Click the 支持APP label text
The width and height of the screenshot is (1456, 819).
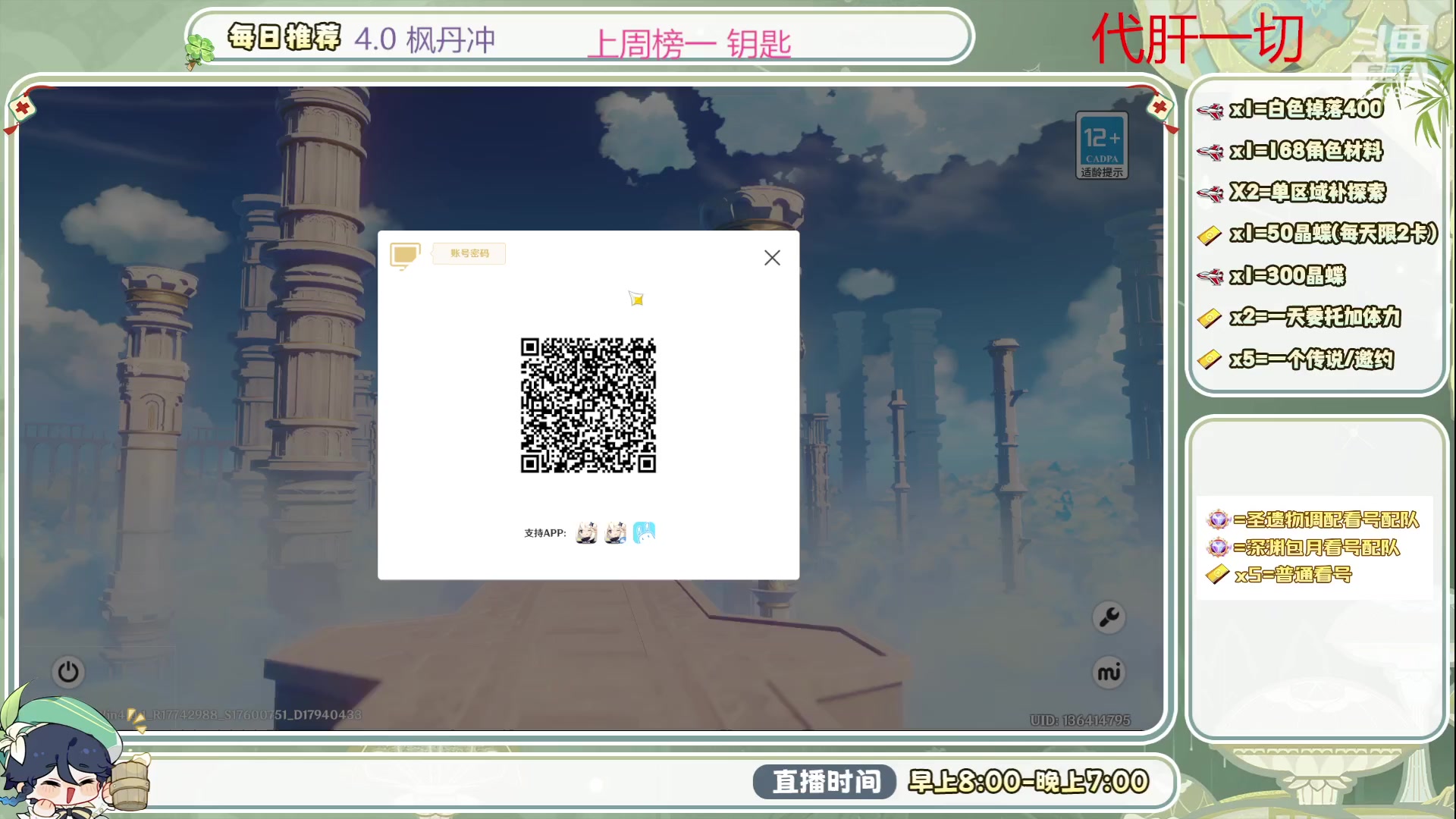click(544, 533)
